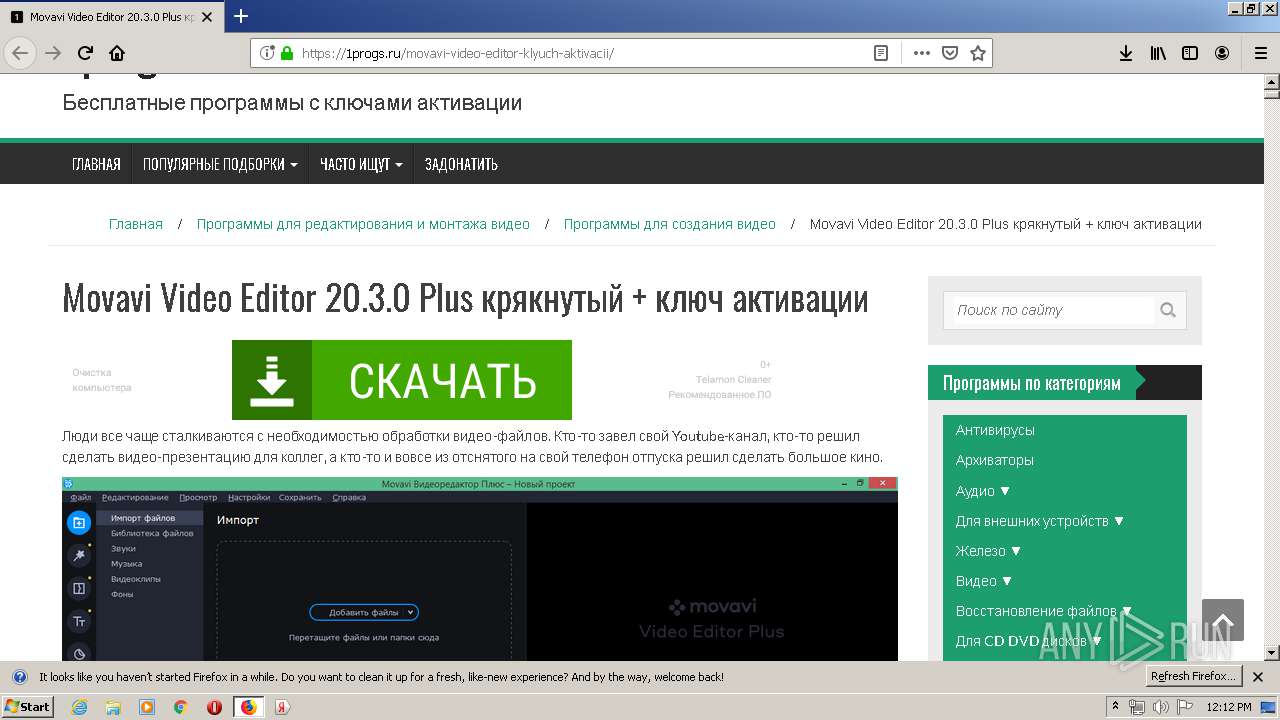Viewport: 1280px width, 720px height.
Task: Click the green padlock connection icon
Action: click(287, 53)
